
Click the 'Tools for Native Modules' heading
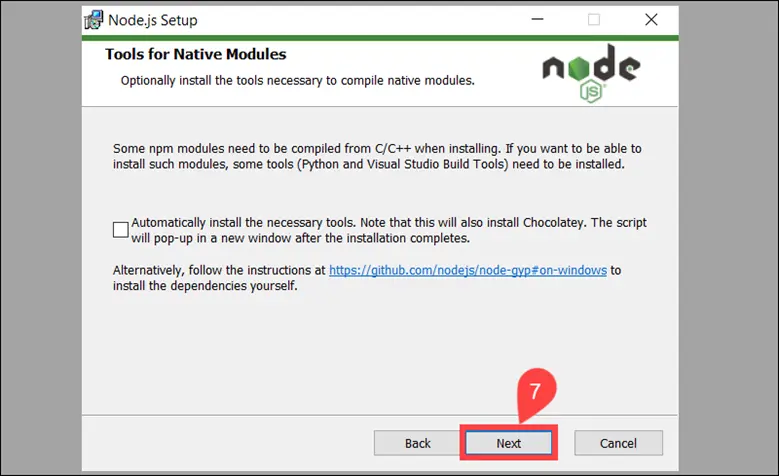click(x=195, y=54)
